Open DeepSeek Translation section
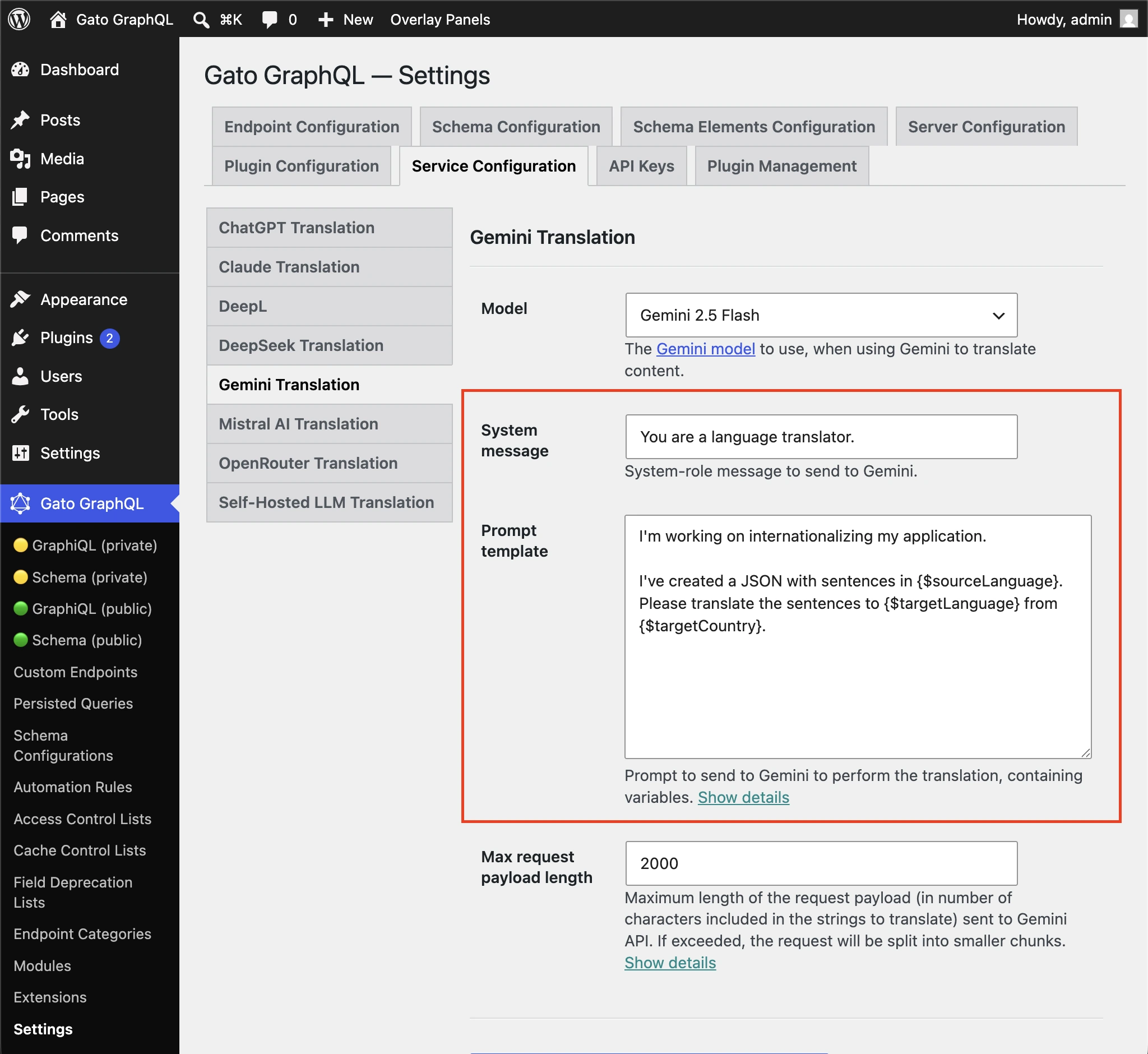The width and height of the screenshot is (1148, 1054). (x=329, y=345)
